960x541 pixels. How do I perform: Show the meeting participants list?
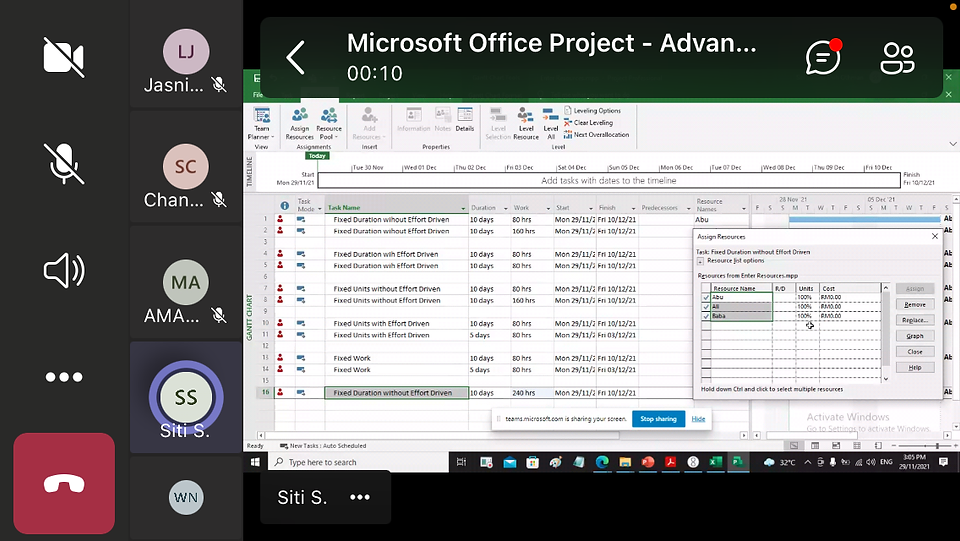click(898, 58)
